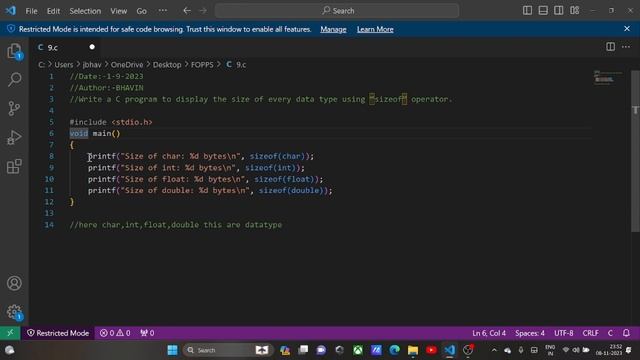Click the VS Code logo in title bar
The height and width of the screenshot is (360, 640).
(x=10, y=11)
